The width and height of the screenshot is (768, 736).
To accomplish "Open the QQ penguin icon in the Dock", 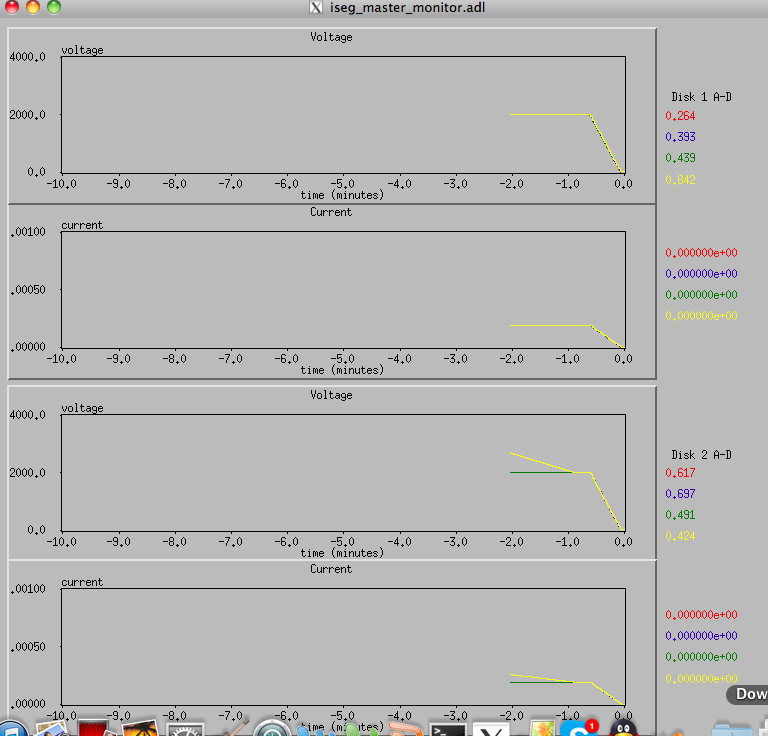I will click(x=623, y=728).
